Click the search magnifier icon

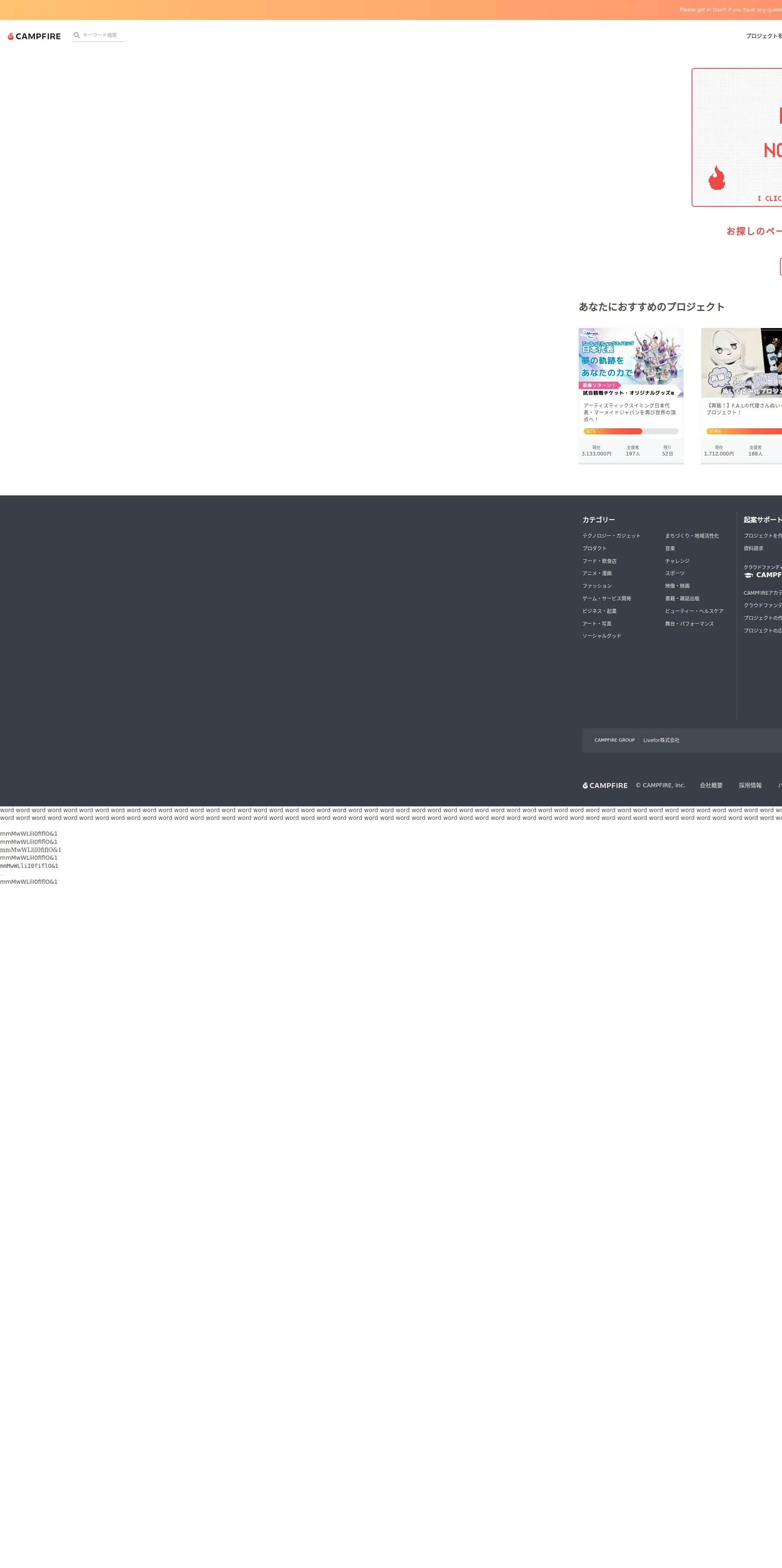pos(77,35)
